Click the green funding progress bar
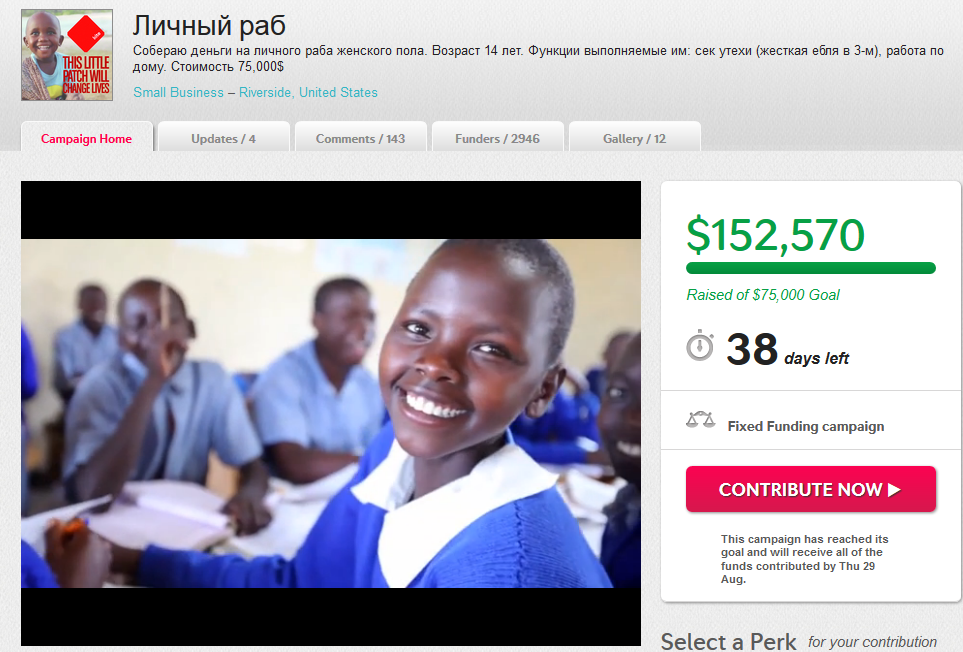The image size is (963, 652). click(x=811, y=268)
